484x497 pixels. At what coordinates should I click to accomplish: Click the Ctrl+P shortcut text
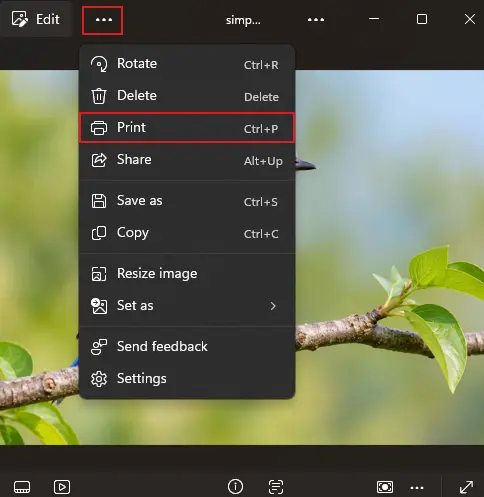[261, 129]
